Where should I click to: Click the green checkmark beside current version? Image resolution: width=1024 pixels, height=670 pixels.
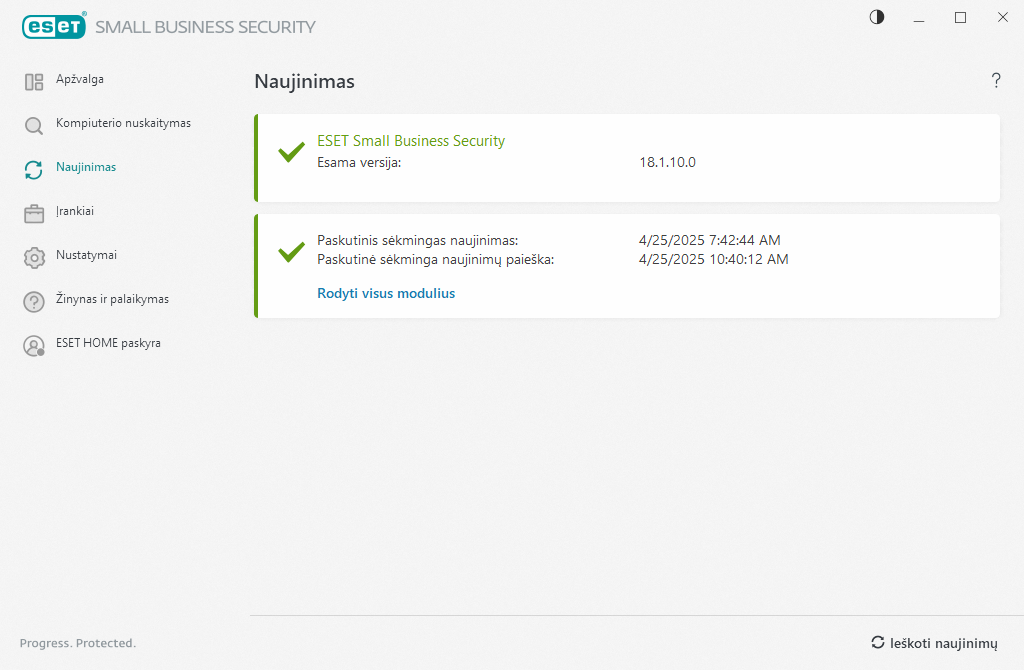[291, 152]
